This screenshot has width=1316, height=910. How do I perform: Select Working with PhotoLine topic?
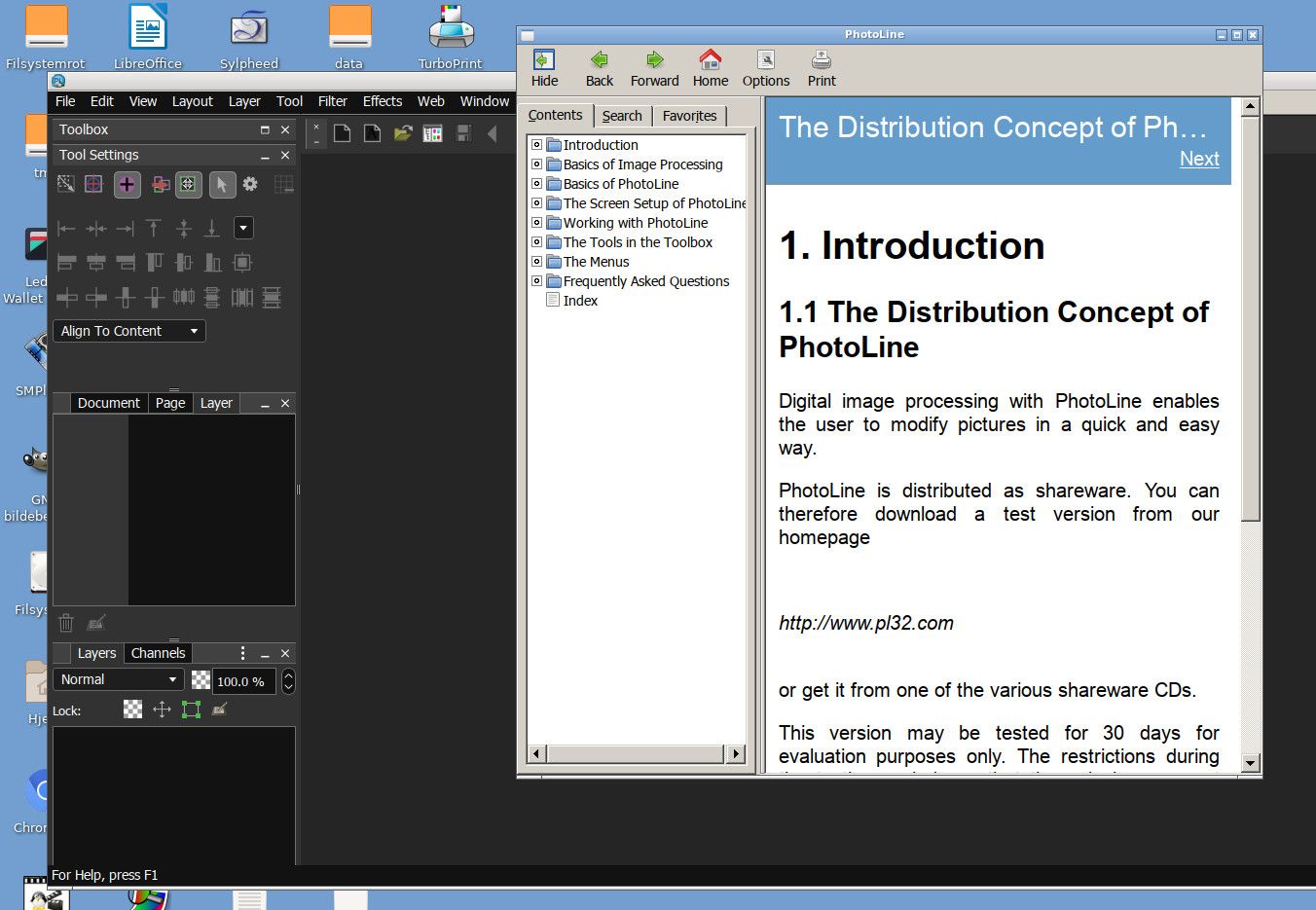[x=636, y=223]
